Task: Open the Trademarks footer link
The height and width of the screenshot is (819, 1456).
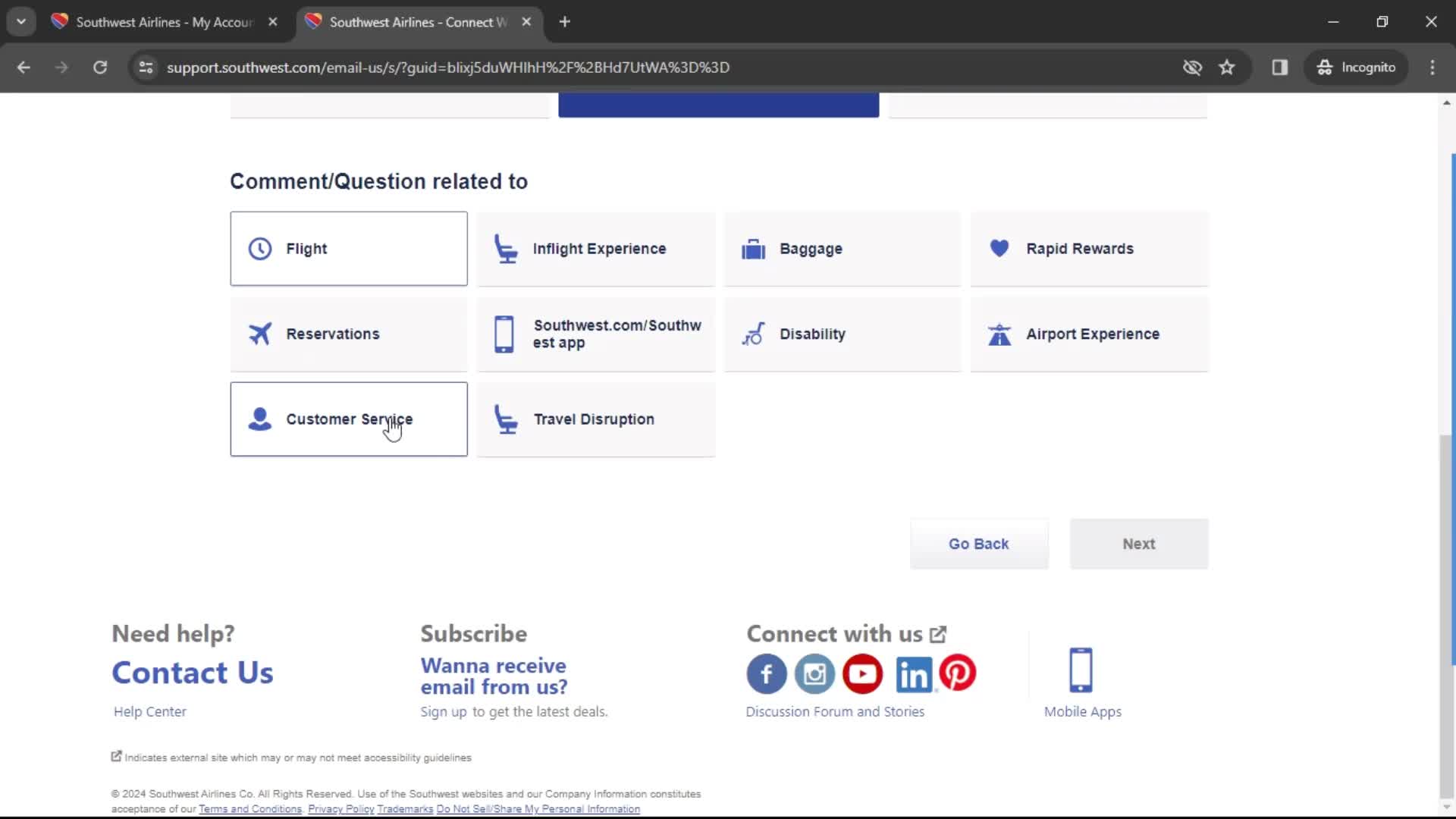Action: 405,809
